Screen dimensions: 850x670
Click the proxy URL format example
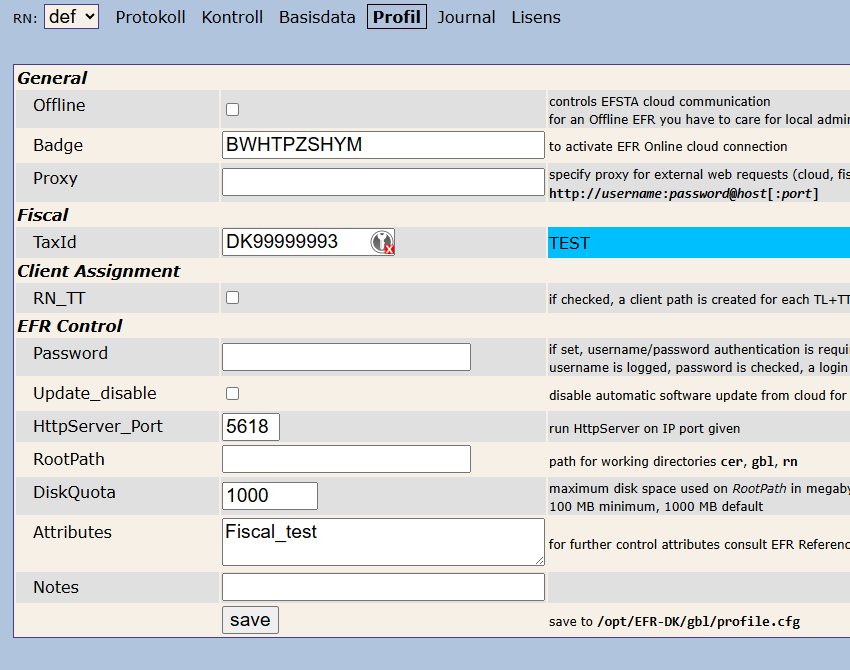coord(684,194)
